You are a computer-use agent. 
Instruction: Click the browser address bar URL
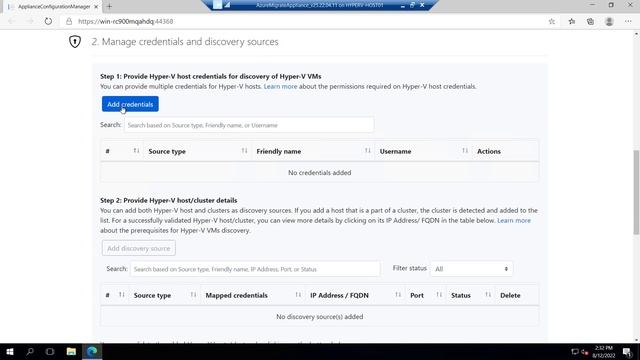pos(125,21)
